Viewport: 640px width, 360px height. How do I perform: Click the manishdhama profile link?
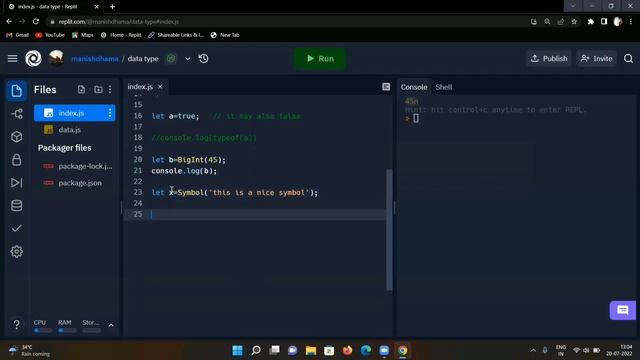(x=95, y=59)
